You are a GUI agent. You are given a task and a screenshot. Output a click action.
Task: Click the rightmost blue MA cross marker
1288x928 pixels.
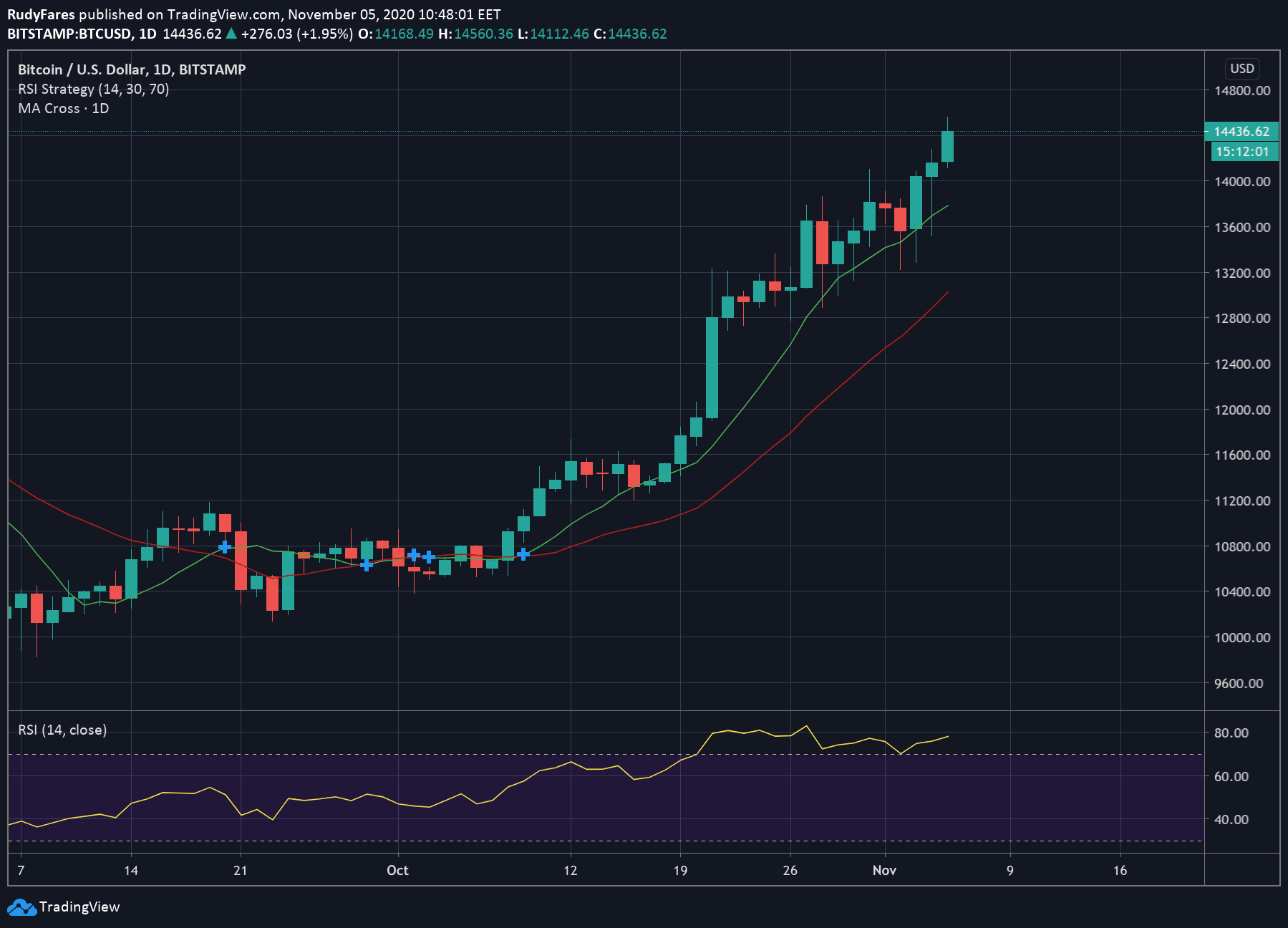click(523, 554)
